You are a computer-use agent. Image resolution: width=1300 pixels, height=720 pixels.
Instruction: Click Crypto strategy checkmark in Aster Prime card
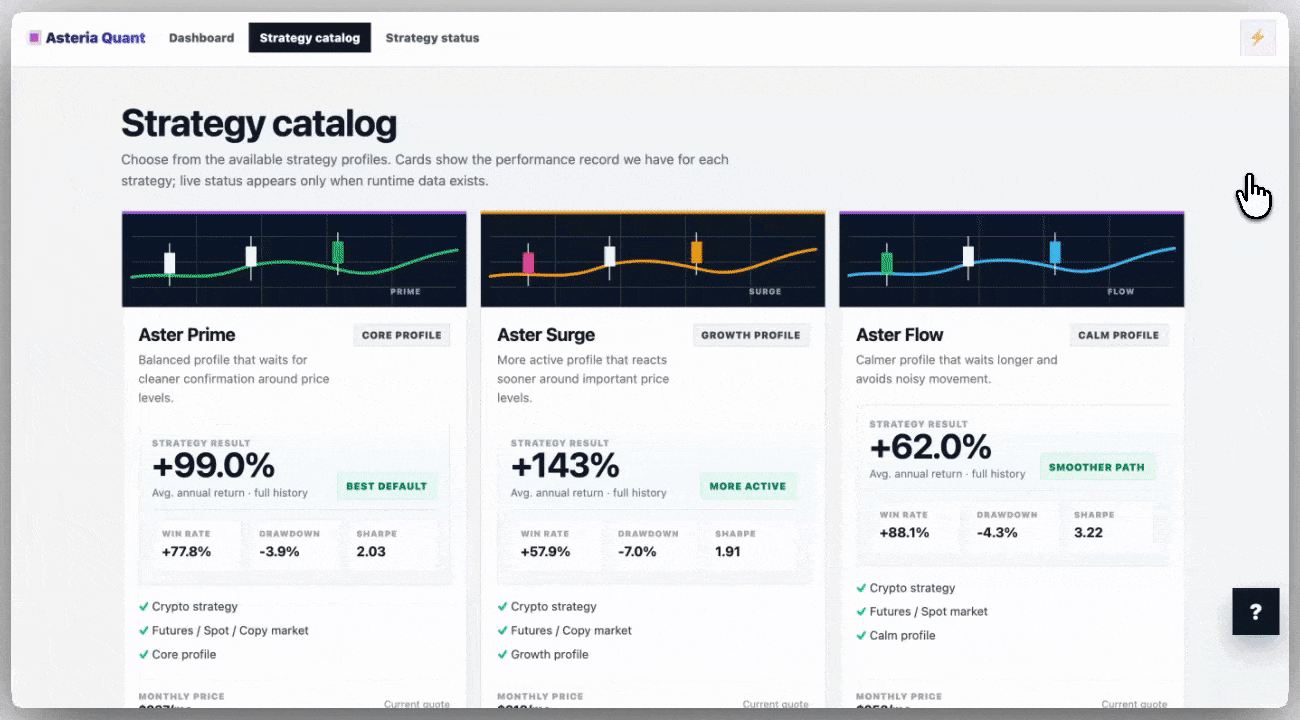(x=143, y=607)
